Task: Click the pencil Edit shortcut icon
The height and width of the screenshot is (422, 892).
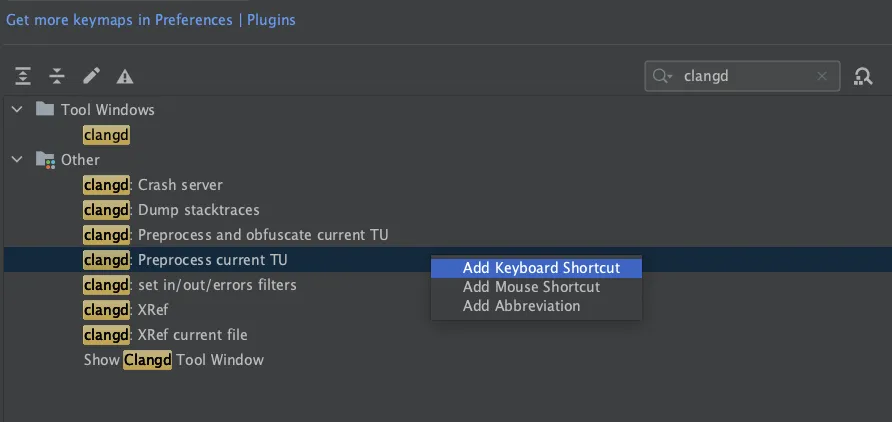Action: click(91, 76)
